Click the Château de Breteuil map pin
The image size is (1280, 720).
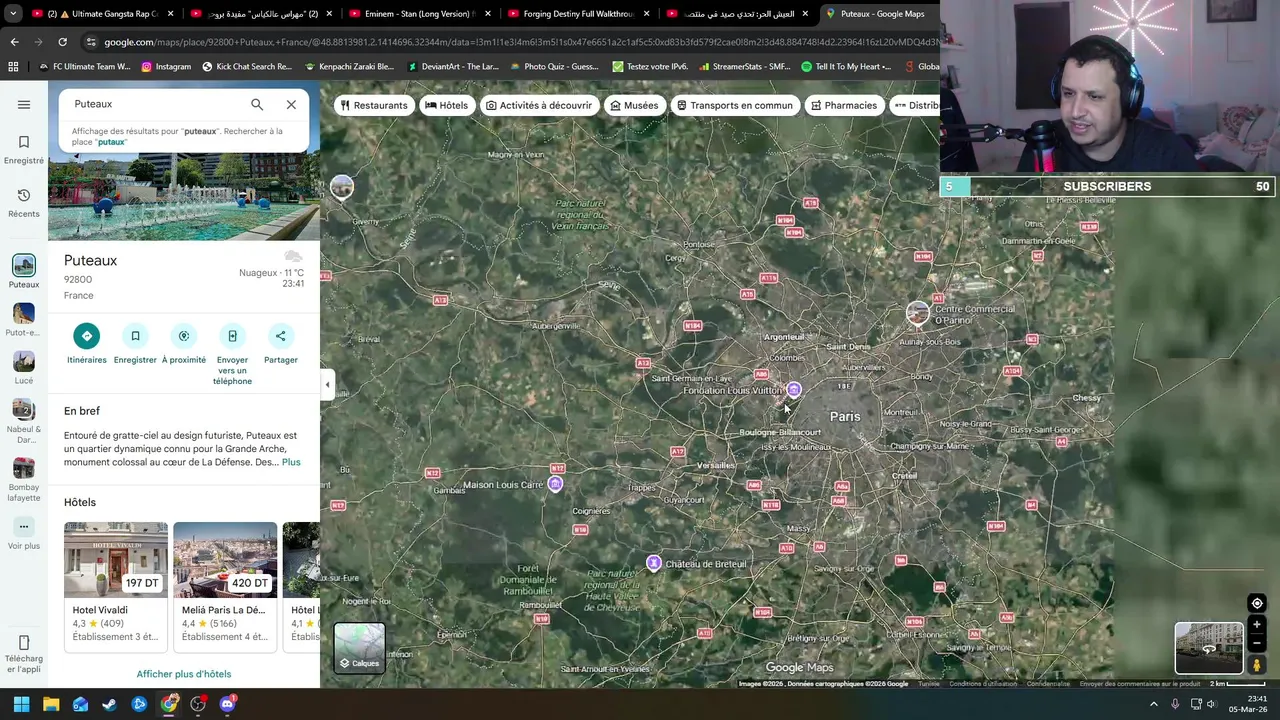point(653,563)
